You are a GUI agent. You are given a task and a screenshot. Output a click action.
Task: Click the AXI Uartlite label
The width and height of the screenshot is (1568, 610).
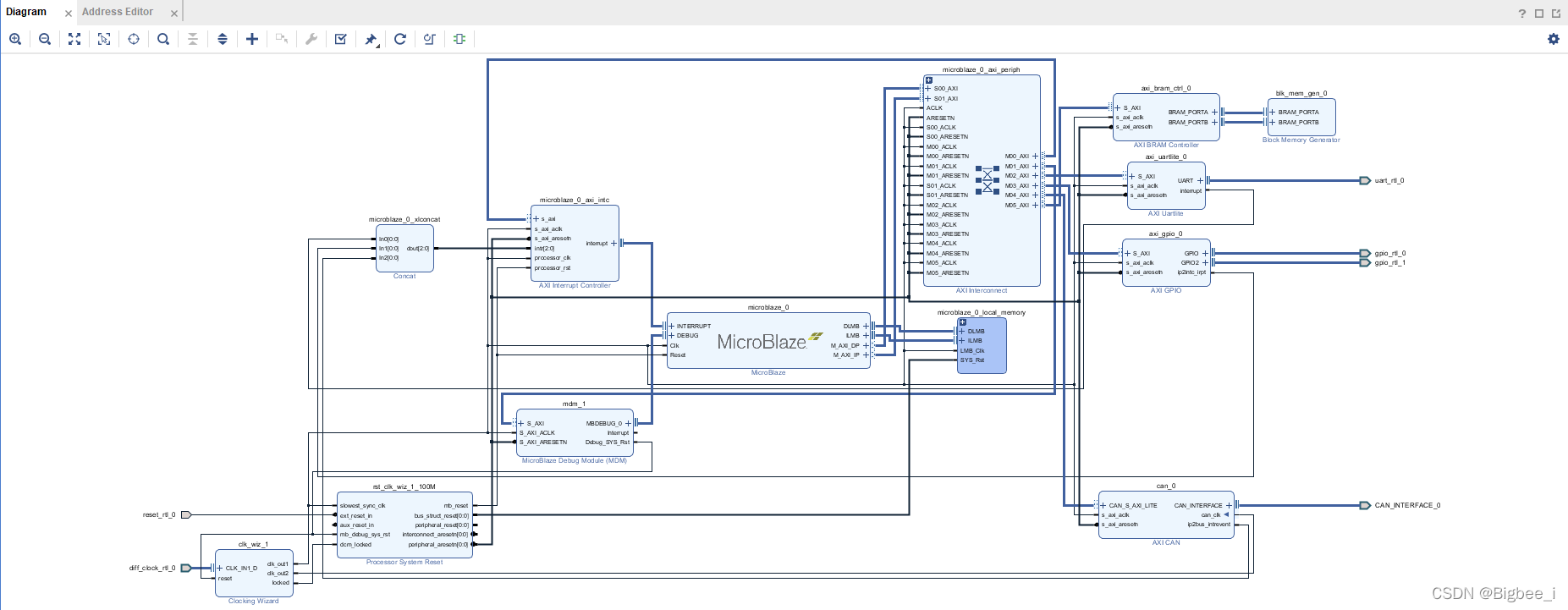(x=1166, y=214)
